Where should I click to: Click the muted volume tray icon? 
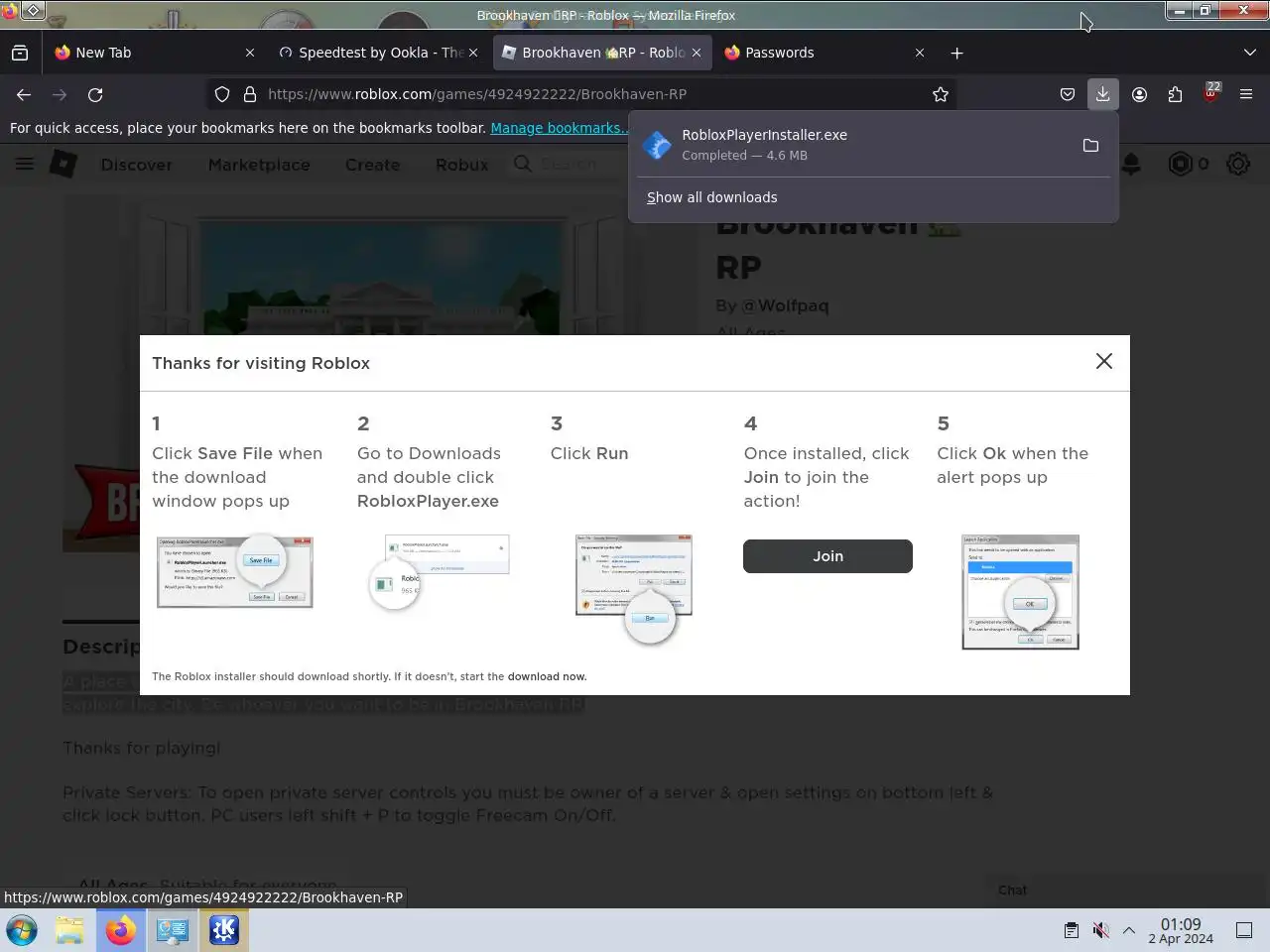(x=1100, y=930)
